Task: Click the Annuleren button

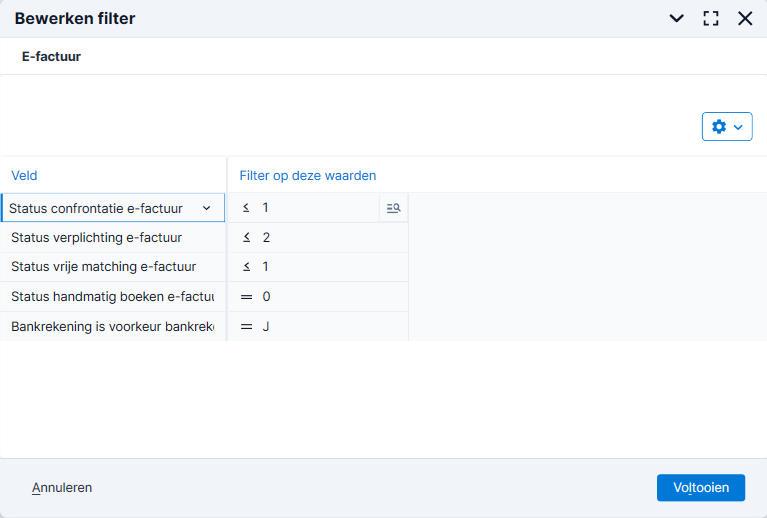Action: tap(62, 488)
